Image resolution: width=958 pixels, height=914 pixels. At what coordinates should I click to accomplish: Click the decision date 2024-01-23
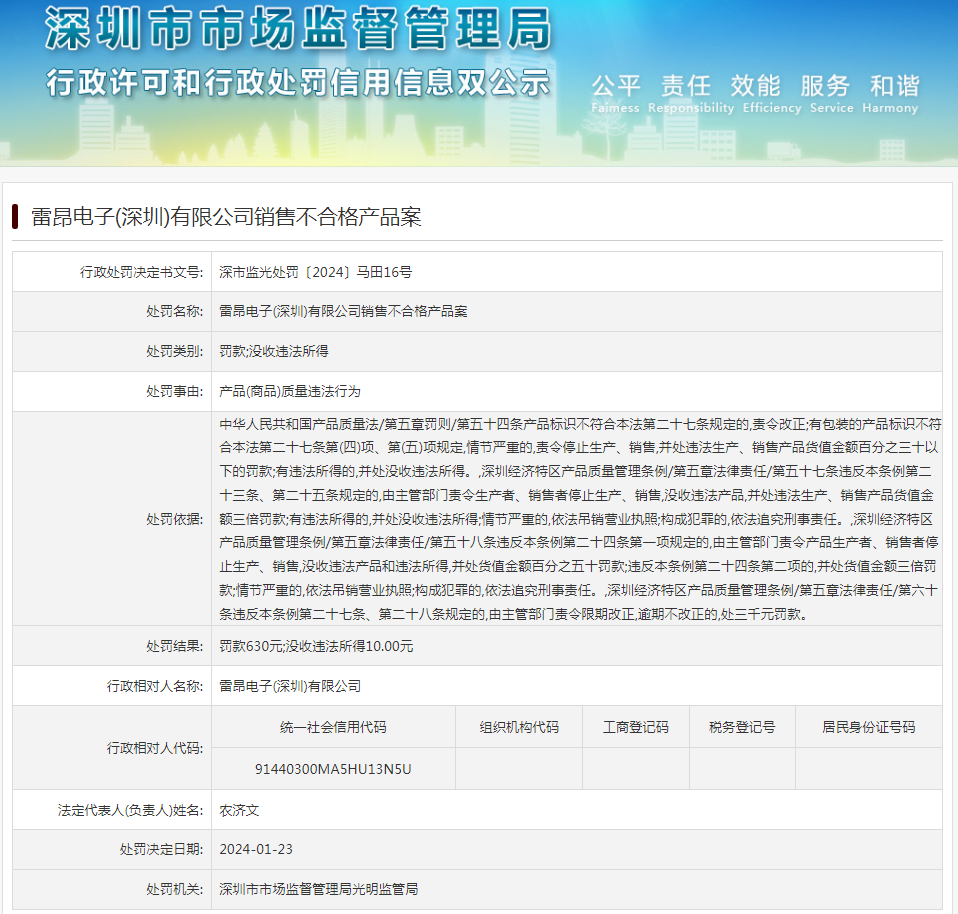pos(256,849)
